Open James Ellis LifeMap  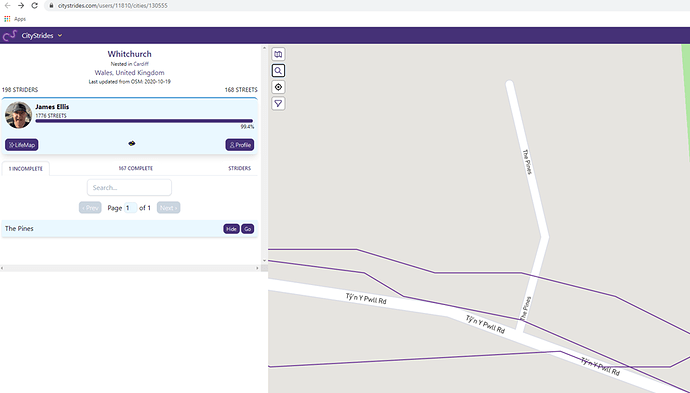[x=22, y=145]
